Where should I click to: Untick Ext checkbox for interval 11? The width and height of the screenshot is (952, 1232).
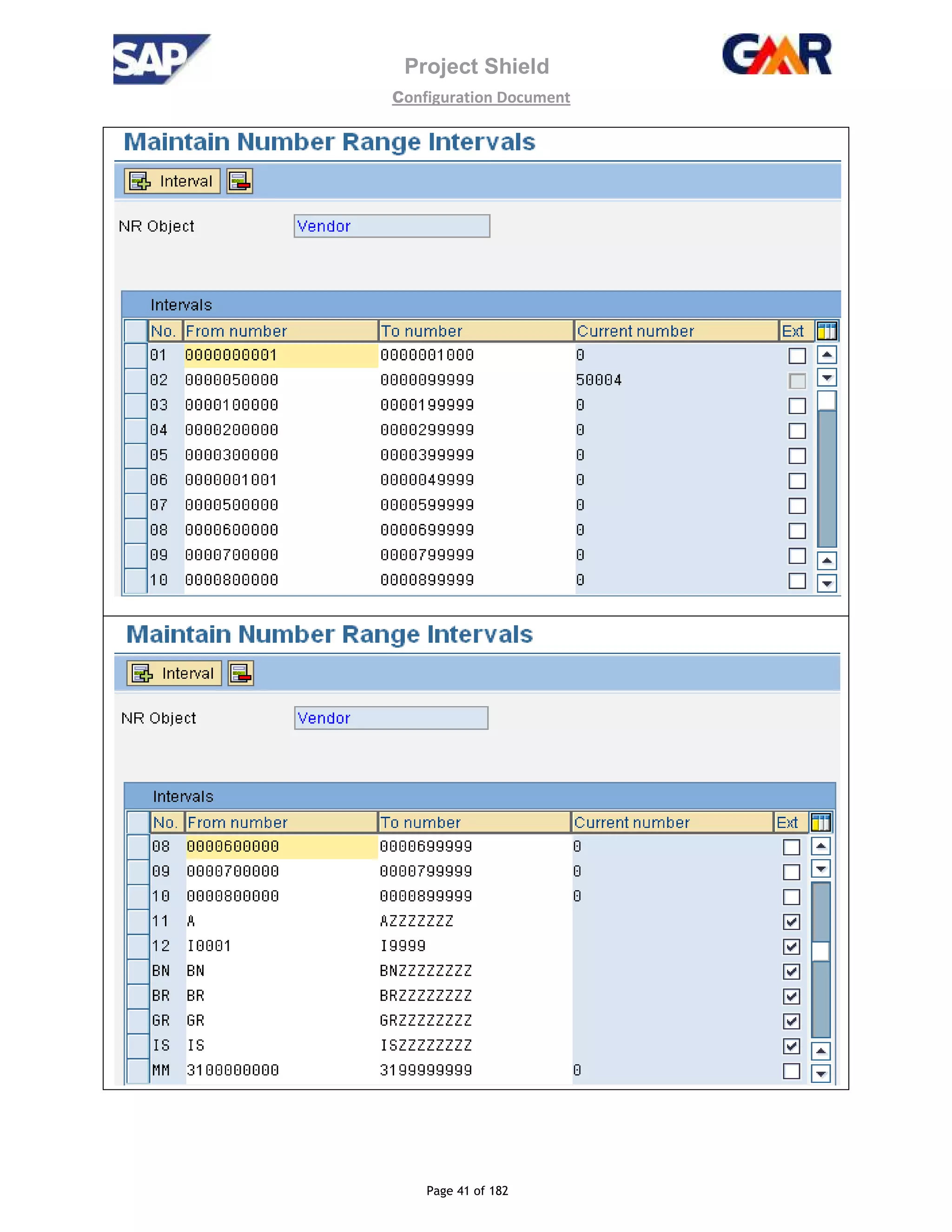coord(791,922)
